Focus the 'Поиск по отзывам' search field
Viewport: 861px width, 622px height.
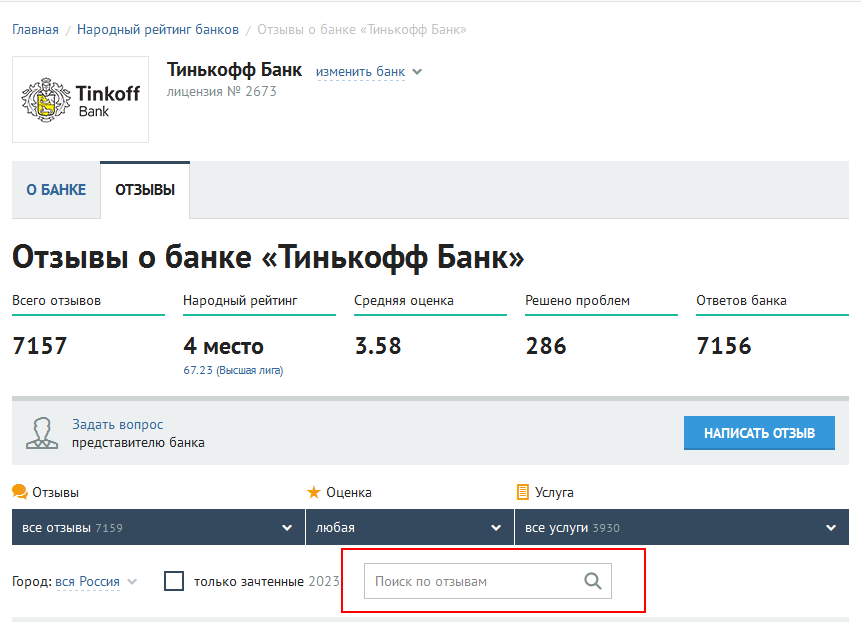point(488,581)
